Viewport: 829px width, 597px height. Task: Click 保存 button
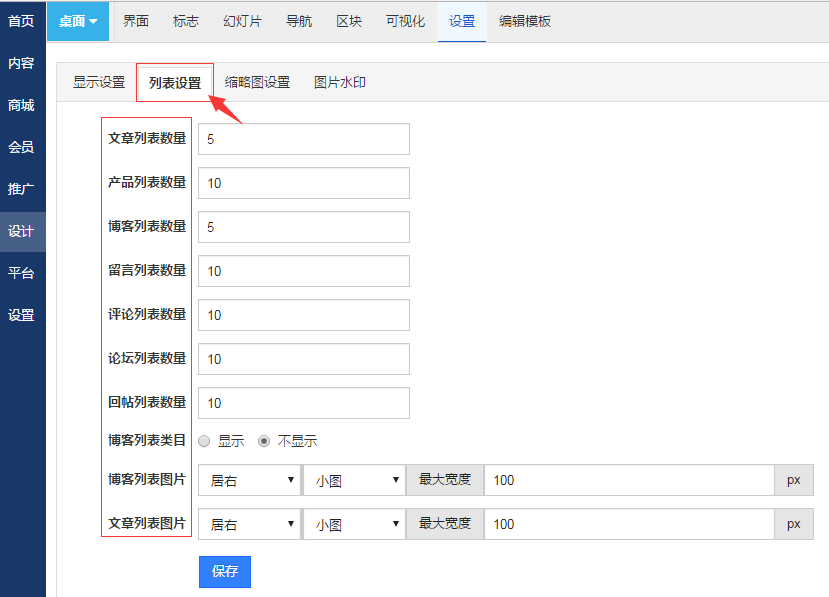225,572
